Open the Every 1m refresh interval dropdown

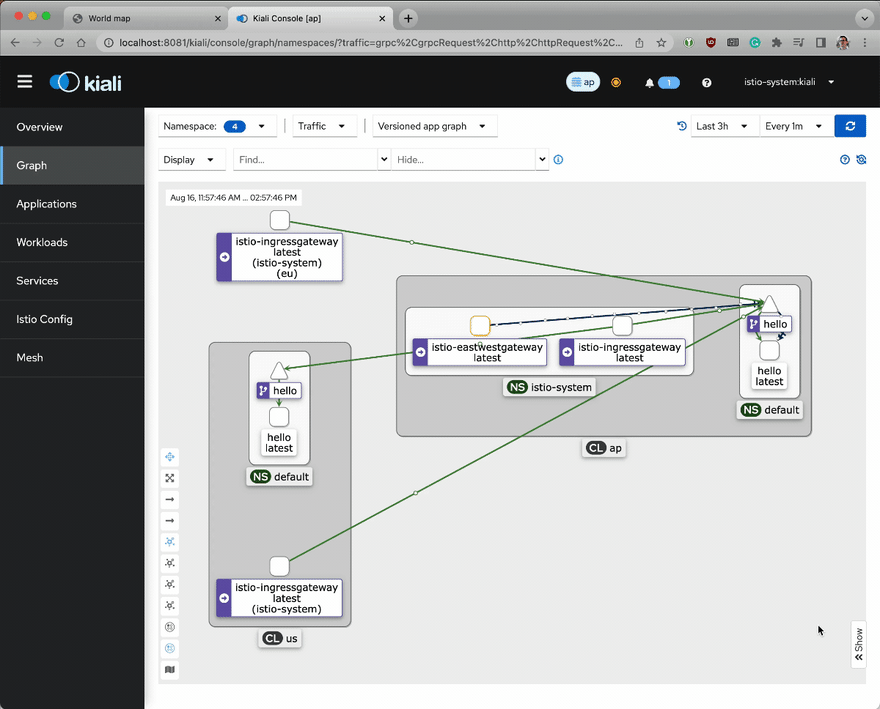(796, 126)
